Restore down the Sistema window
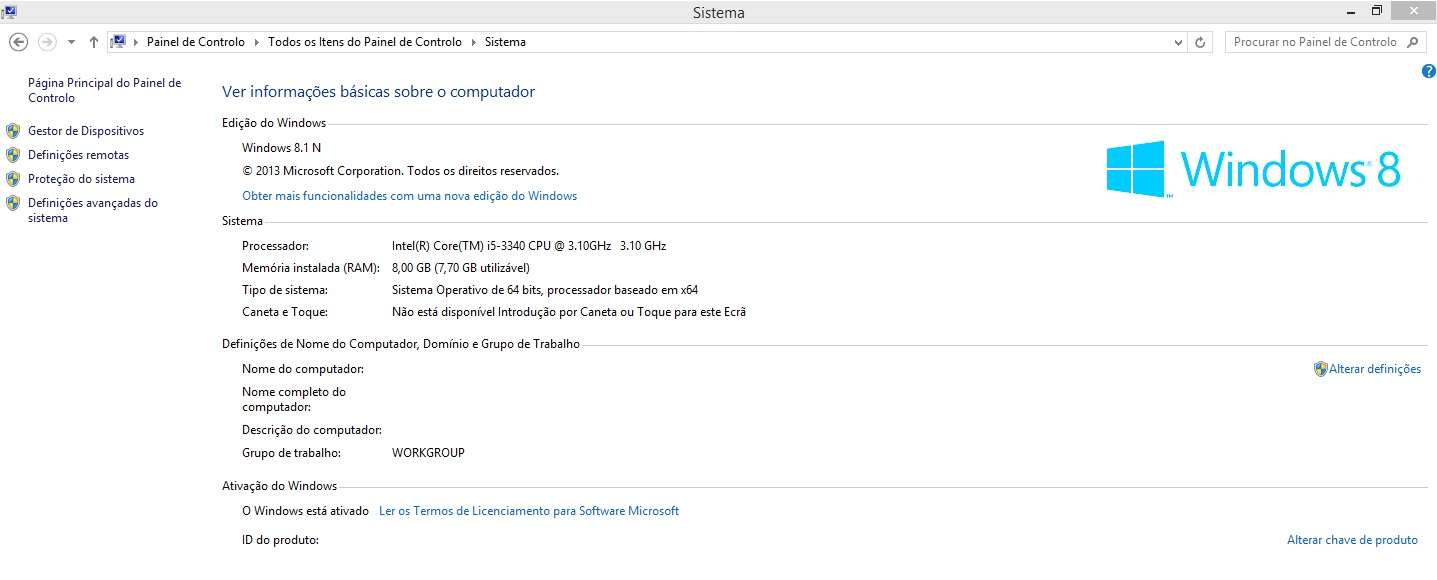Image resolution: width=1437 pixels, height=580 pixels. pyautogui.click(x=1377, y=10)
